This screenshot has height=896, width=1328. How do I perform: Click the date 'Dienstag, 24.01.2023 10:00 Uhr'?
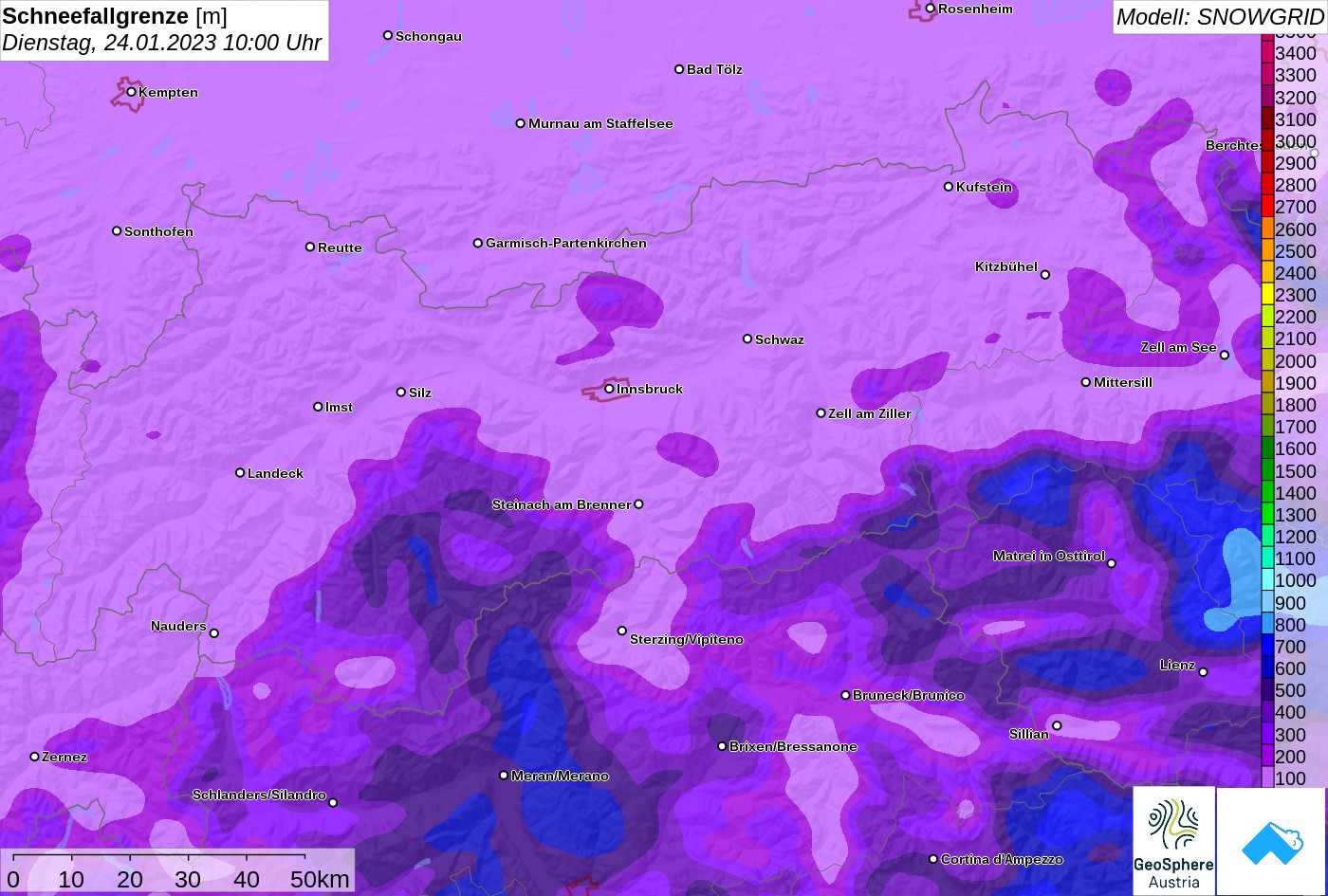coord(162,43)
